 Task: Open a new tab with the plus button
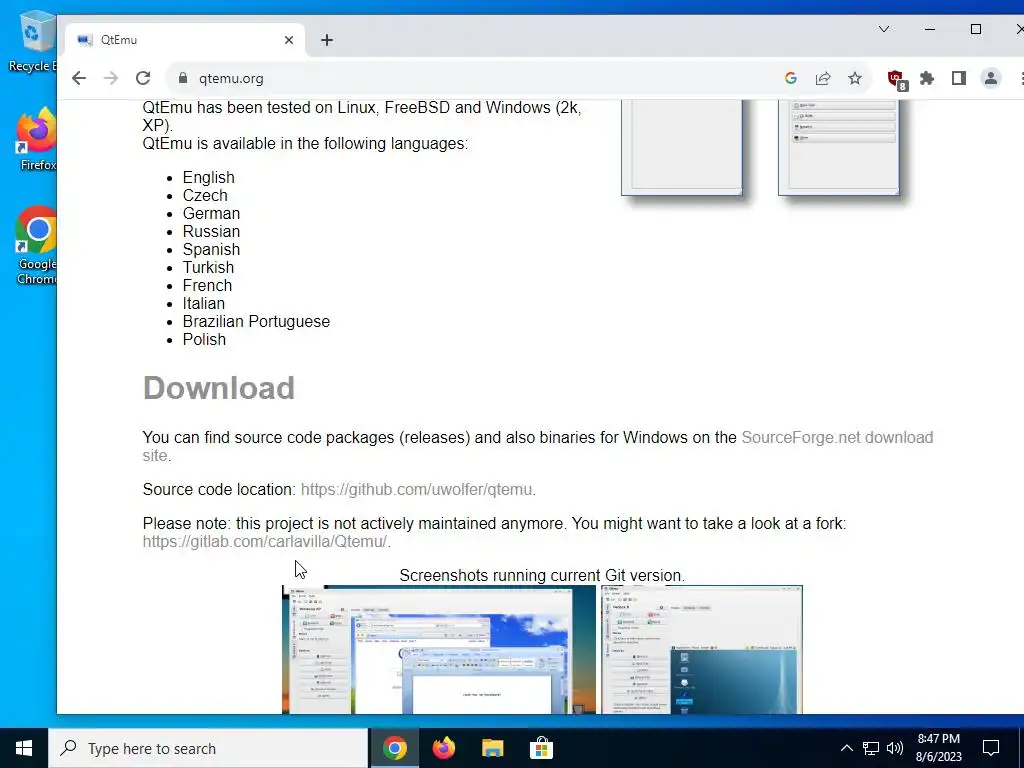(327, 40)
